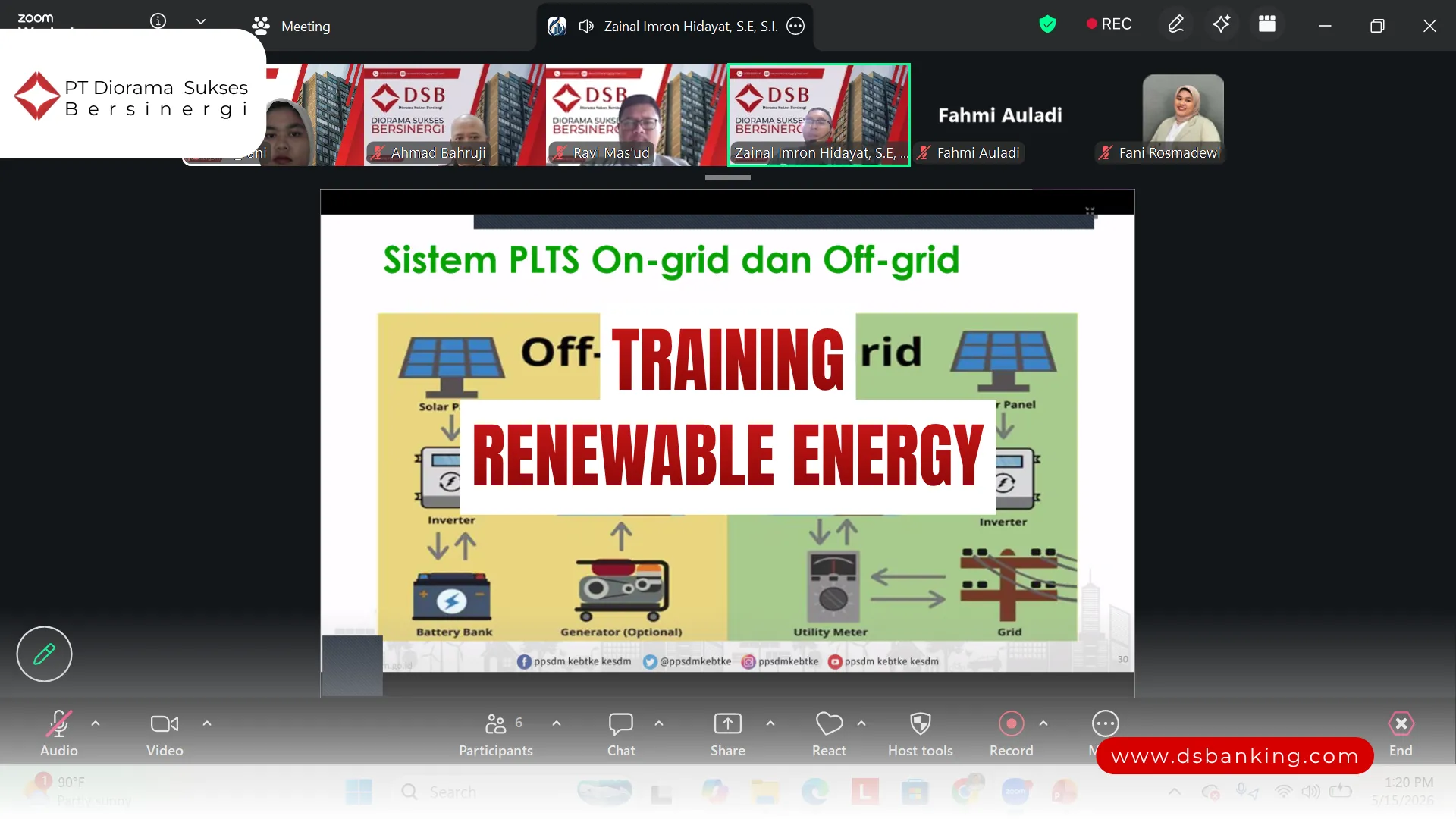Open the meeting information icon

[158, 20]
